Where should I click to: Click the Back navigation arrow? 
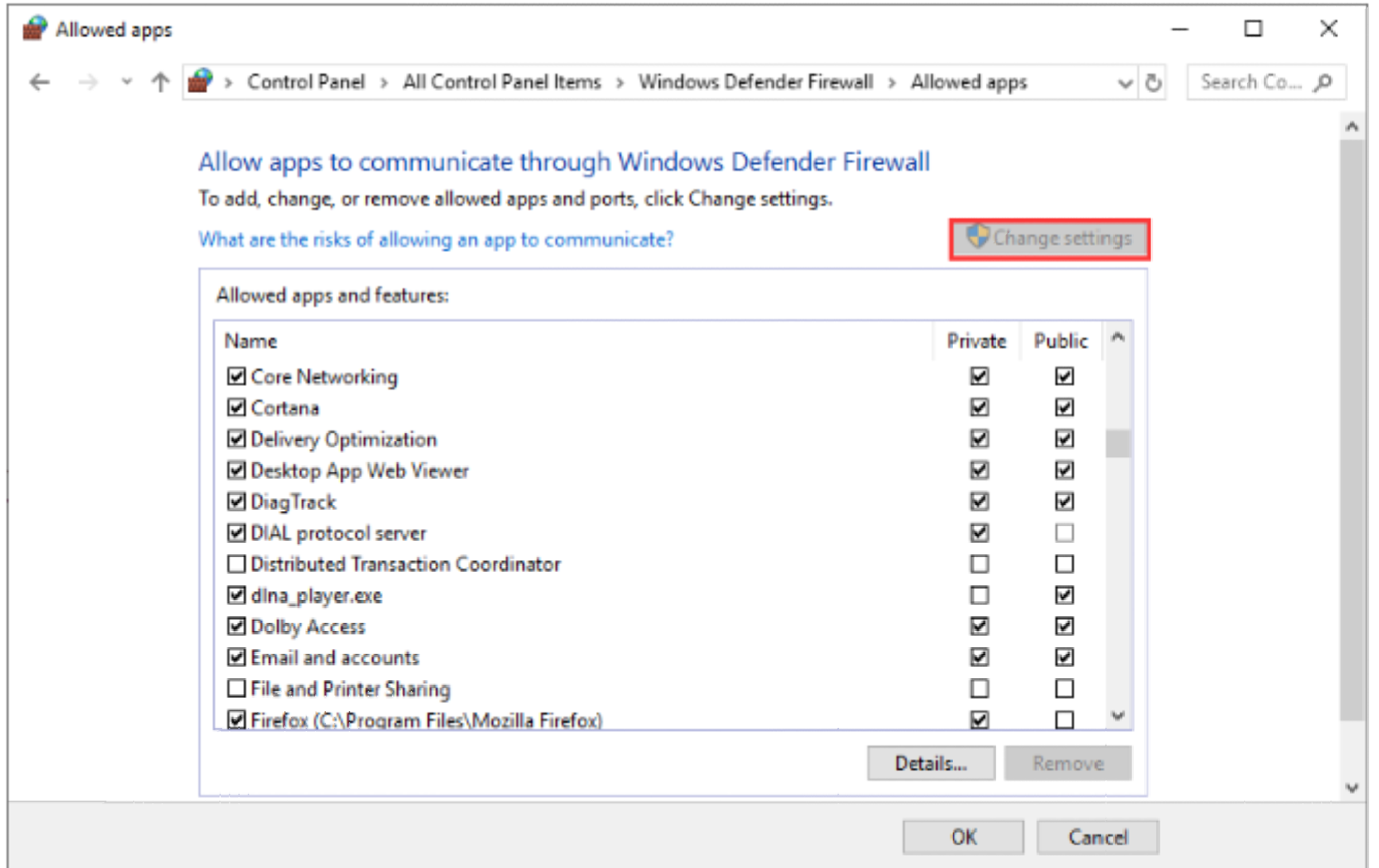(x=40, y=82)
